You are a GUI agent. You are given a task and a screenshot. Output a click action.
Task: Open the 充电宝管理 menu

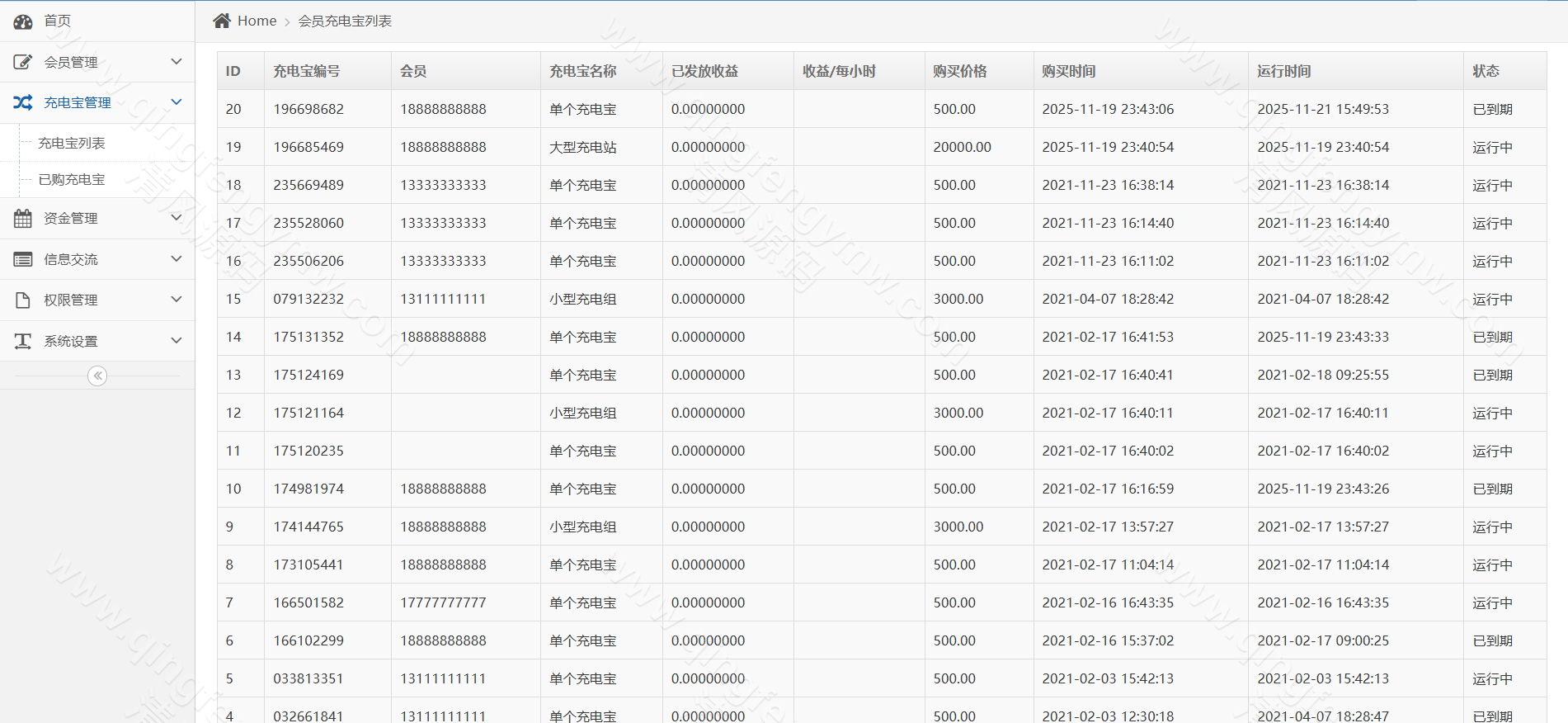[x=97, y=102]
